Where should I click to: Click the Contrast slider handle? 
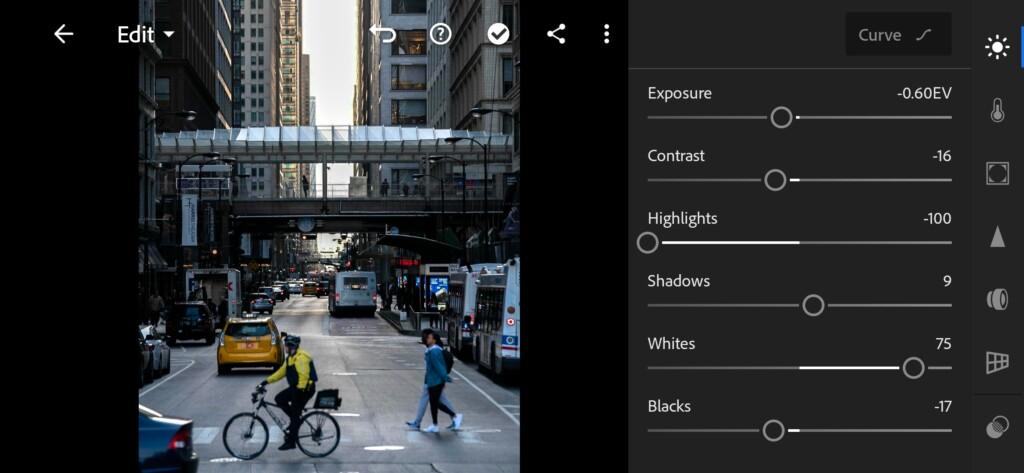(775, 180)
